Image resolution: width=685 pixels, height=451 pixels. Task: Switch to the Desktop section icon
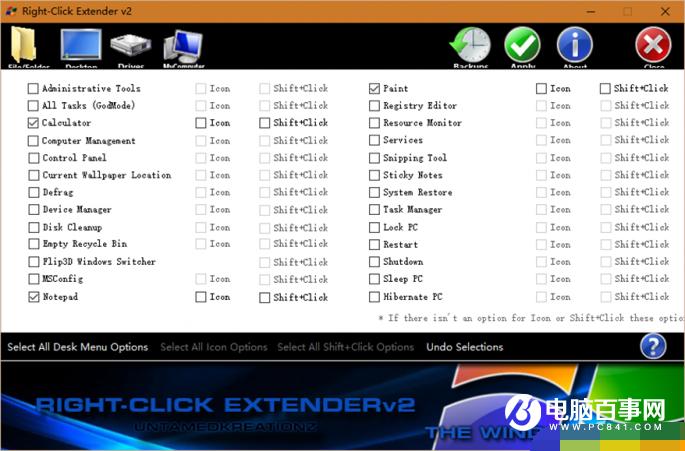[x=81, y=45]
